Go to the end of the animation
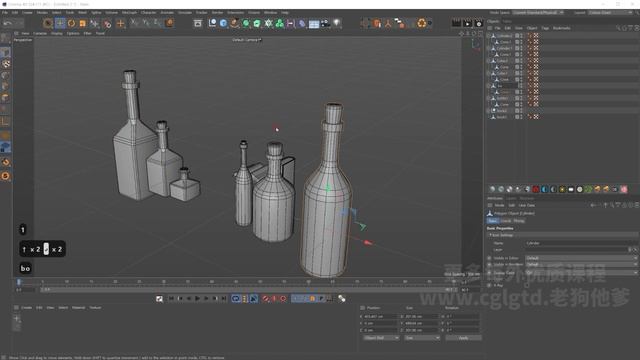The image size is (640, 360). (x=224, y=299)
